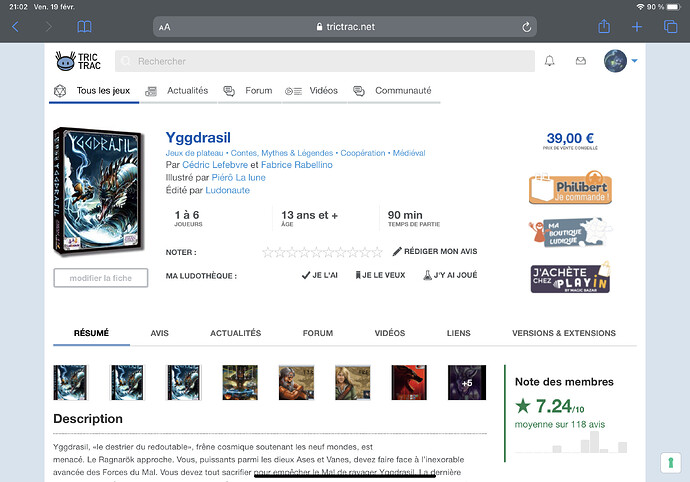Switch to the Liens tab
The height and width of the screenshot is (482, 690).
point(459,333)
